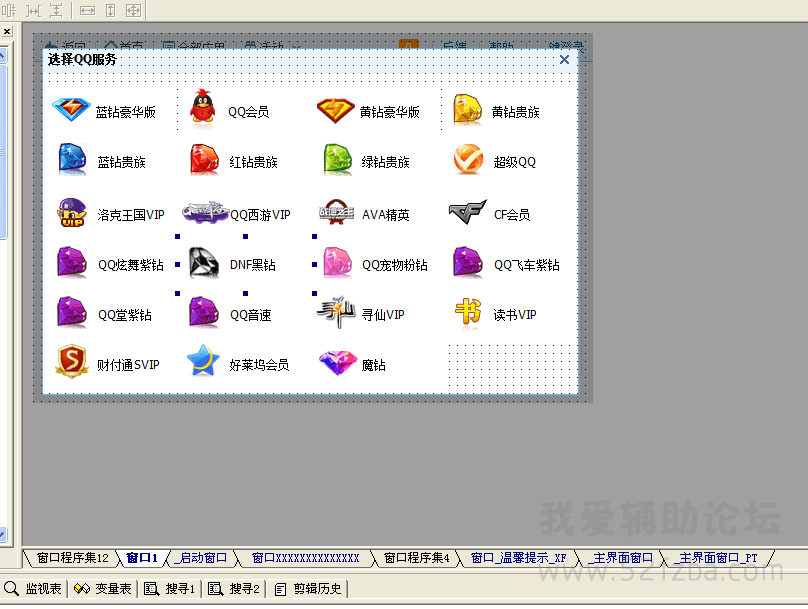This screenshot has width=808, height=609.
Task: Select the 超级QQ orange check icon
Action: click(x=468, y=159)
